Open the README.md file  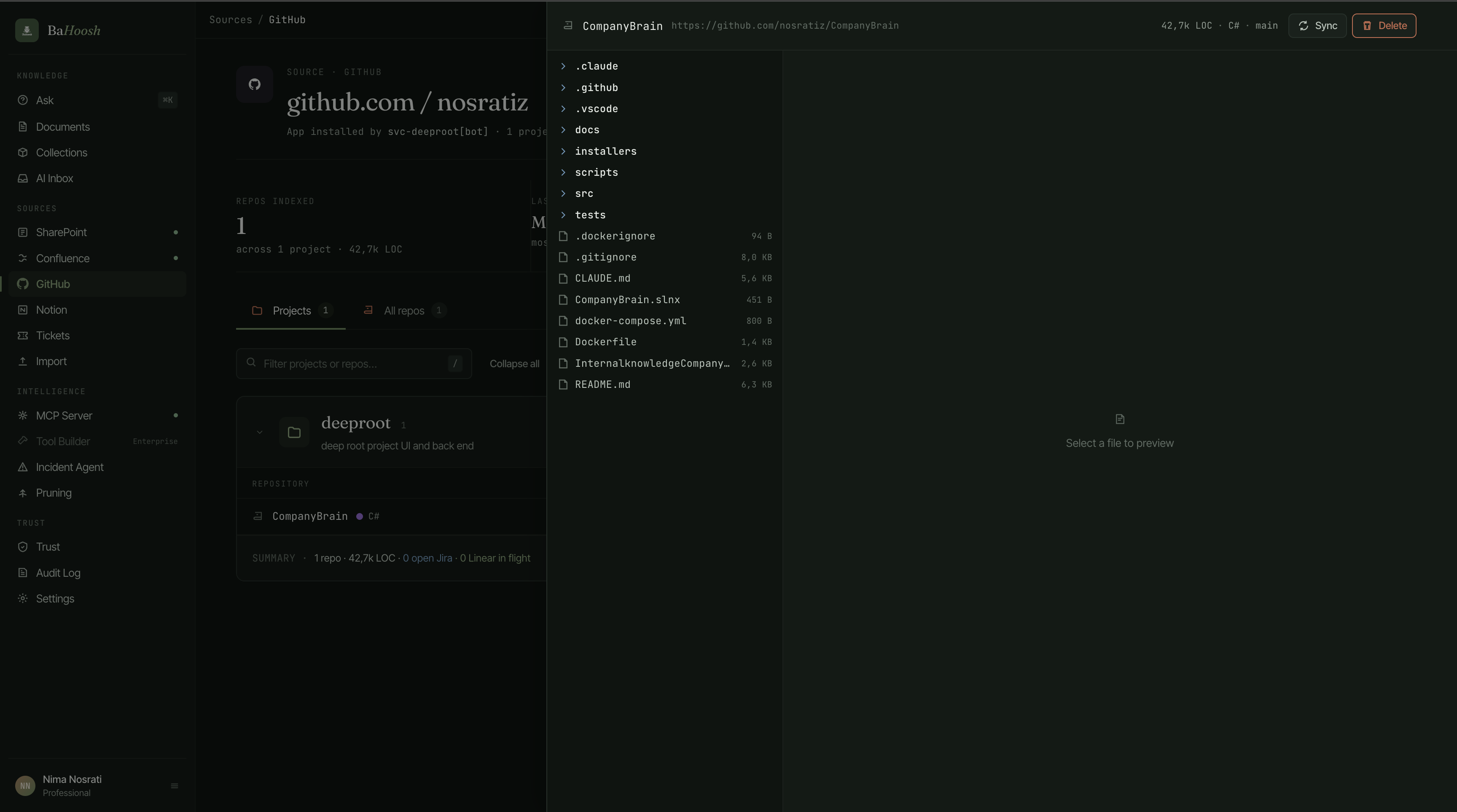664,384
